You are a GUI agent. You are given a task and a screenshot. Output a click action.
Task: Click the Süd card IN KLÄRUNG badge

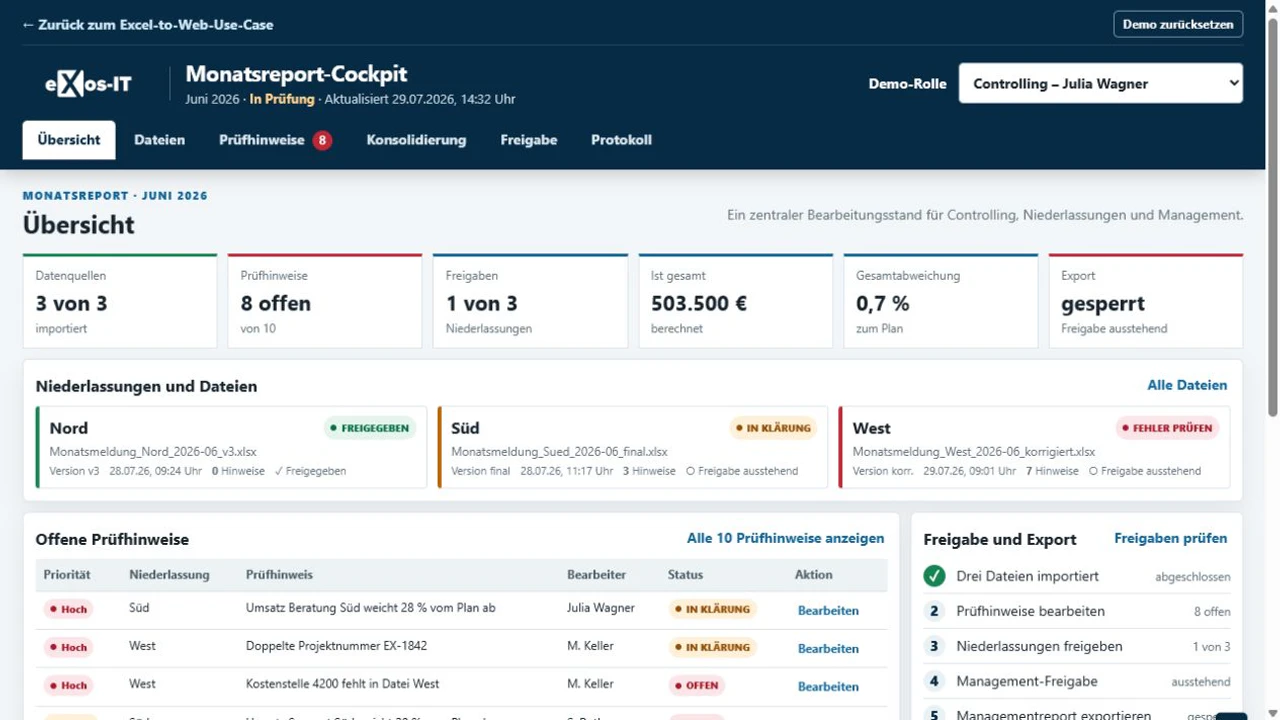pyautogui.click(x=773, y=428)
